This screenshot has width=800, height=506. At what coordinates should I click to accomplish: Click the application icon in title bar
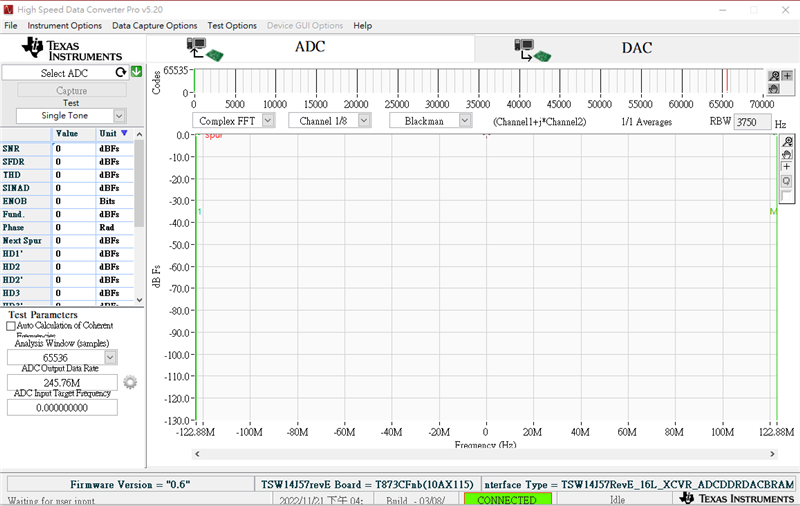(x=8, y=10)
